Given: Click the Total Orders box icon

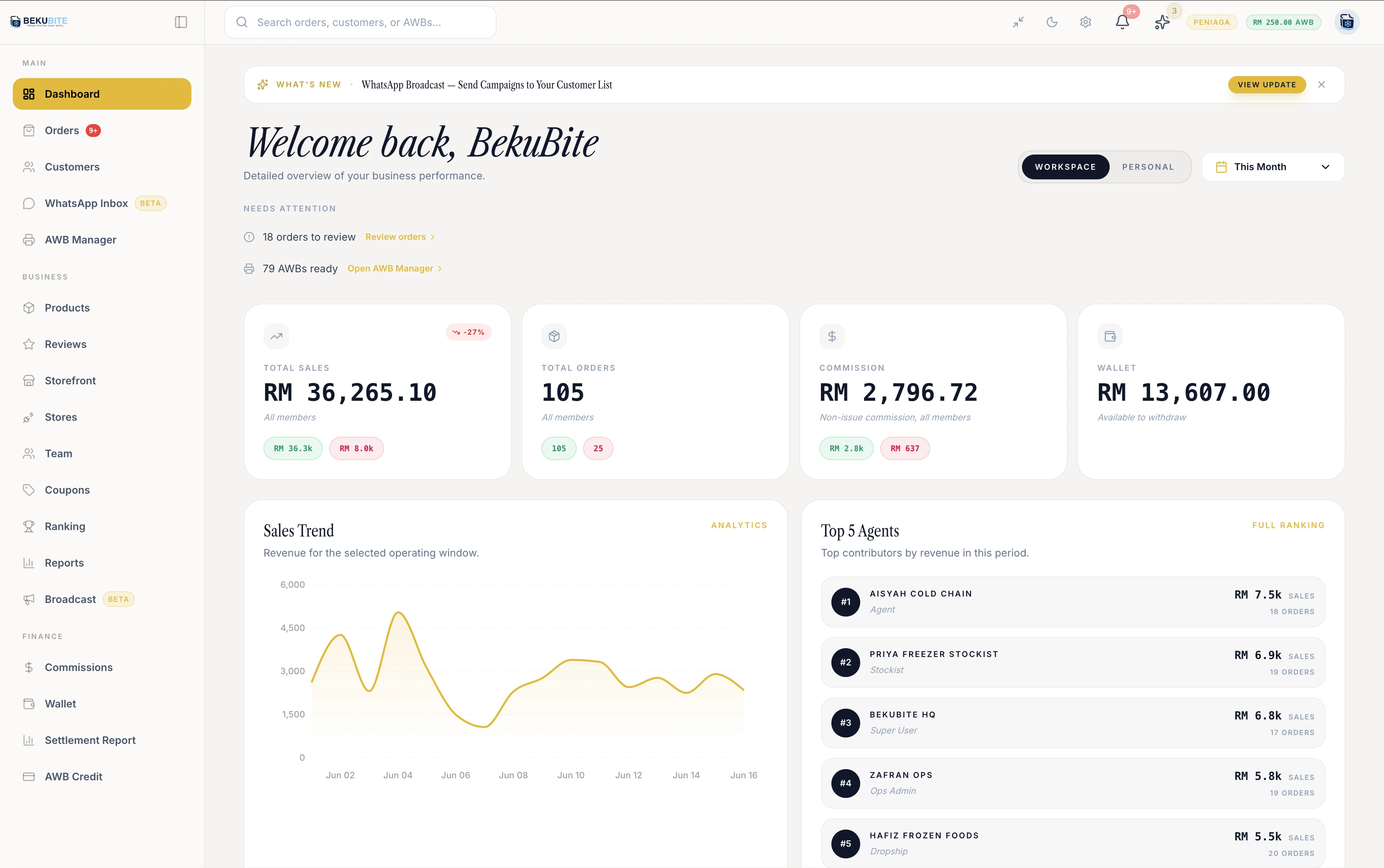Looking at the screenshot, I should click(554, 336).
